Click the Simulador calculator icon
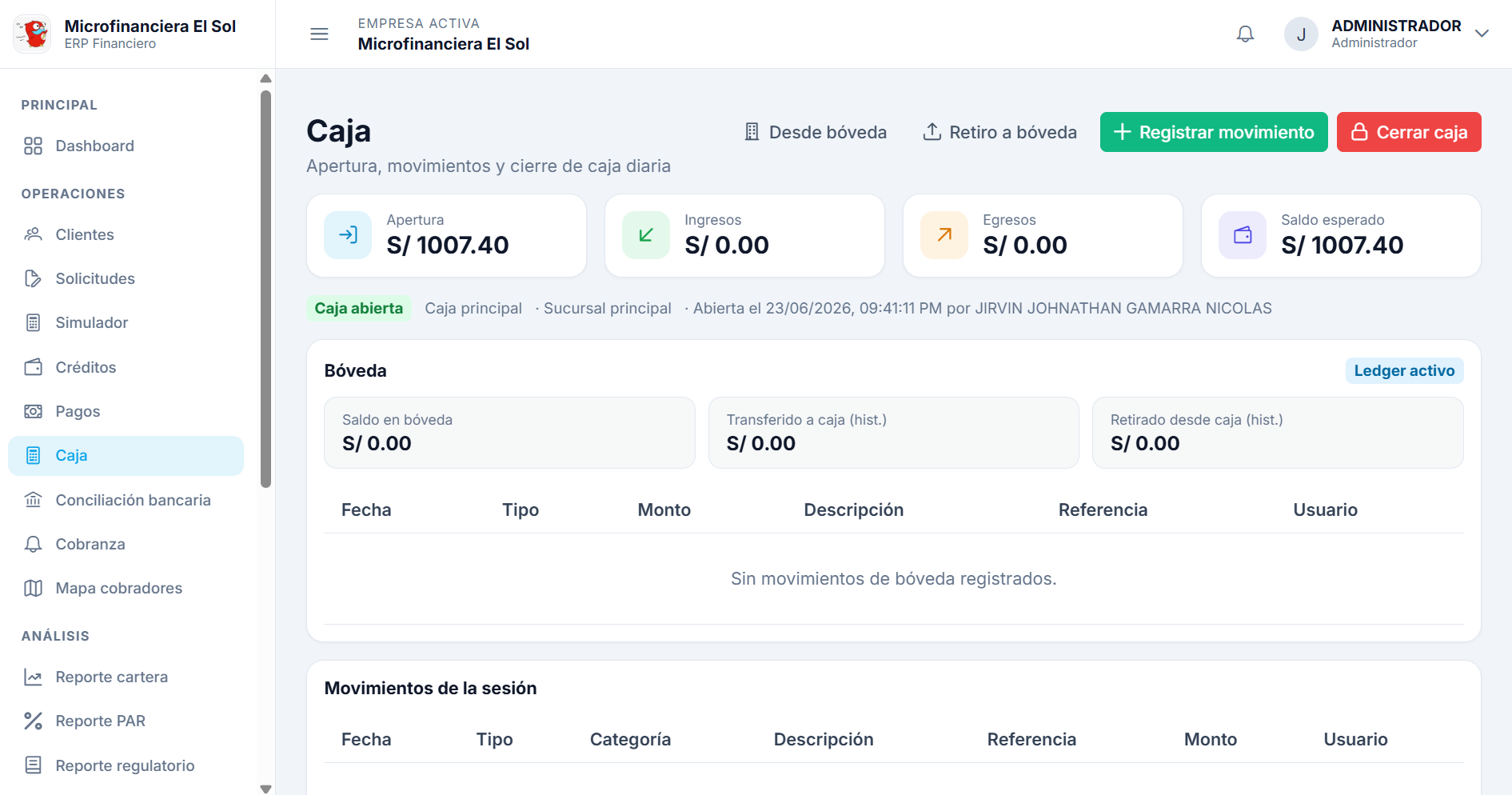This screenshot has width=1512, height=795. coord(33,322)
